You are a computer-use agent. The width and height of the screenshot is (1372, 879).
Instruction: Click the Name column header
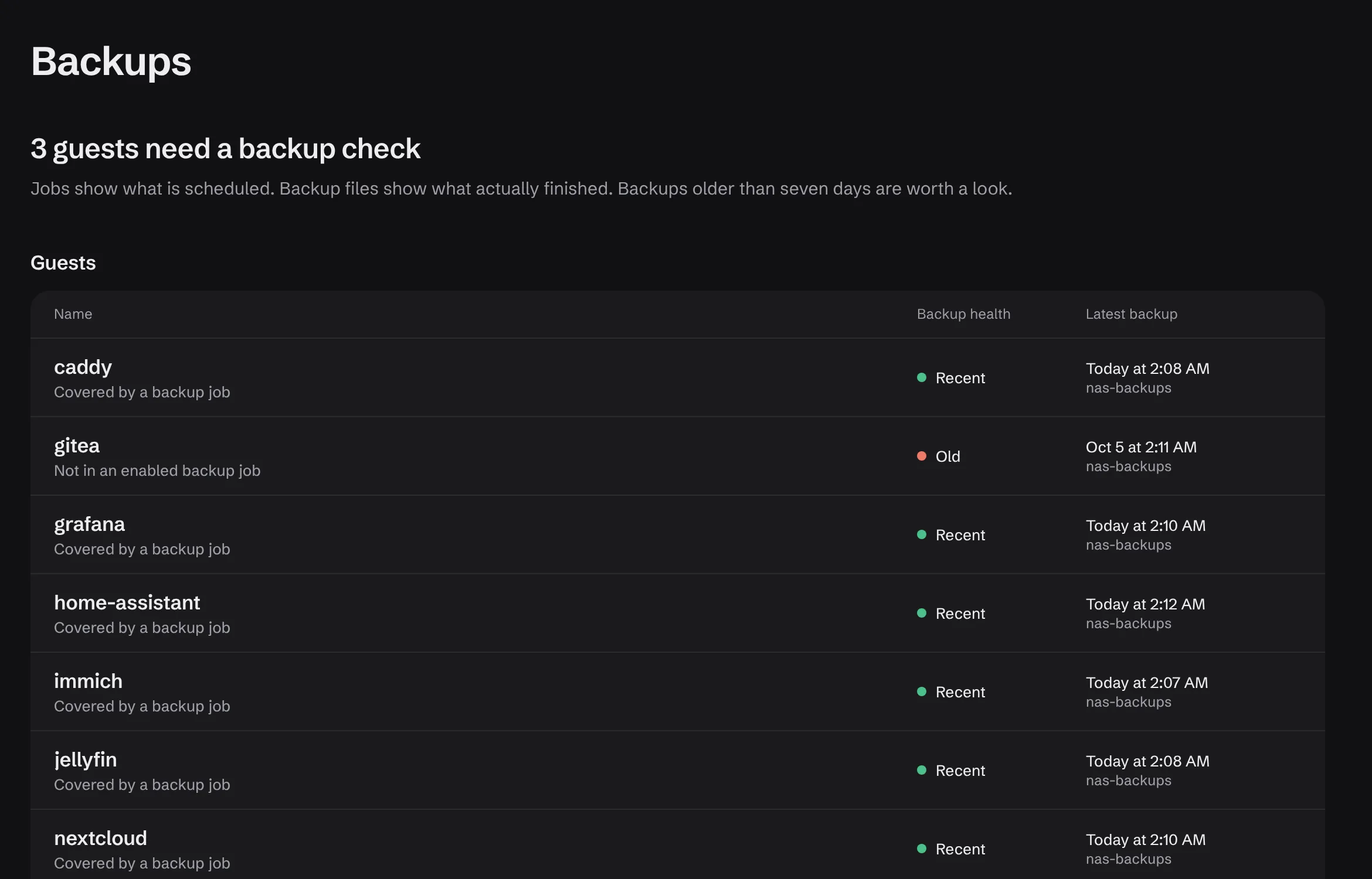73,314
